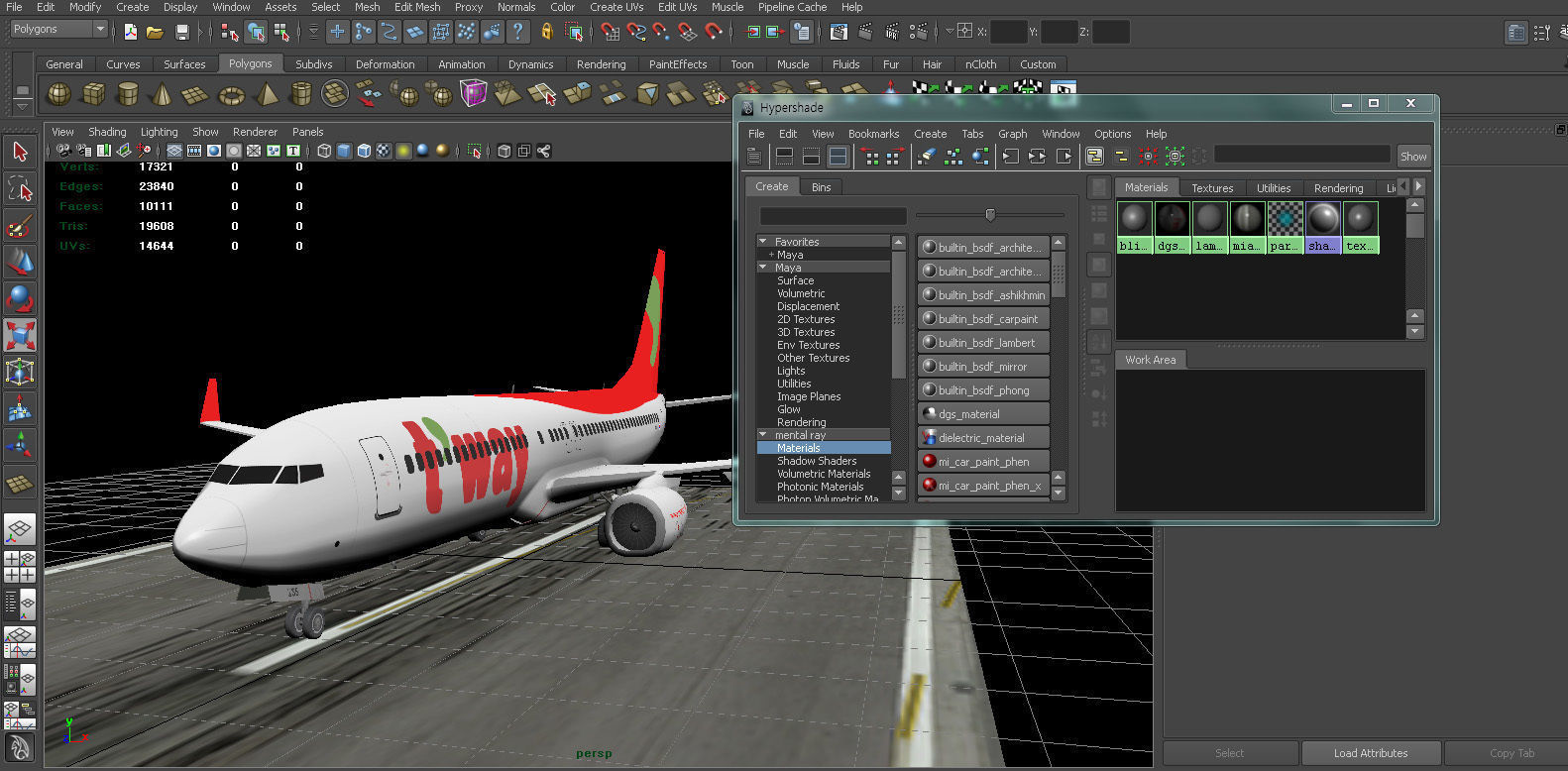Screen dimensions: 1568x771
Task: Click the select camera icon in viewport toolbar
Action: 62,151
